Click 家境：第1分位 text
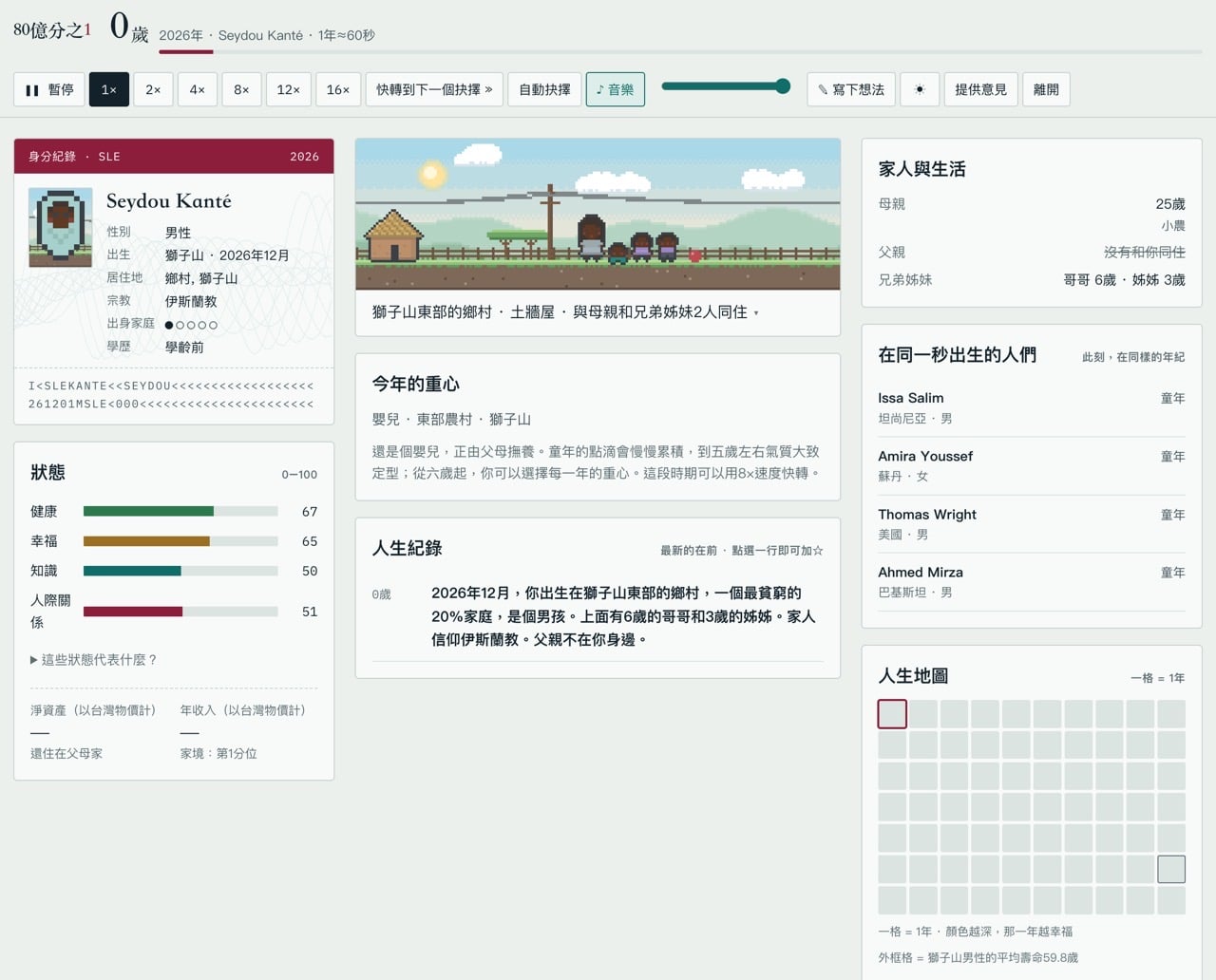The image size is (1216, 980). pyautogui.click(x=218, y=754)
